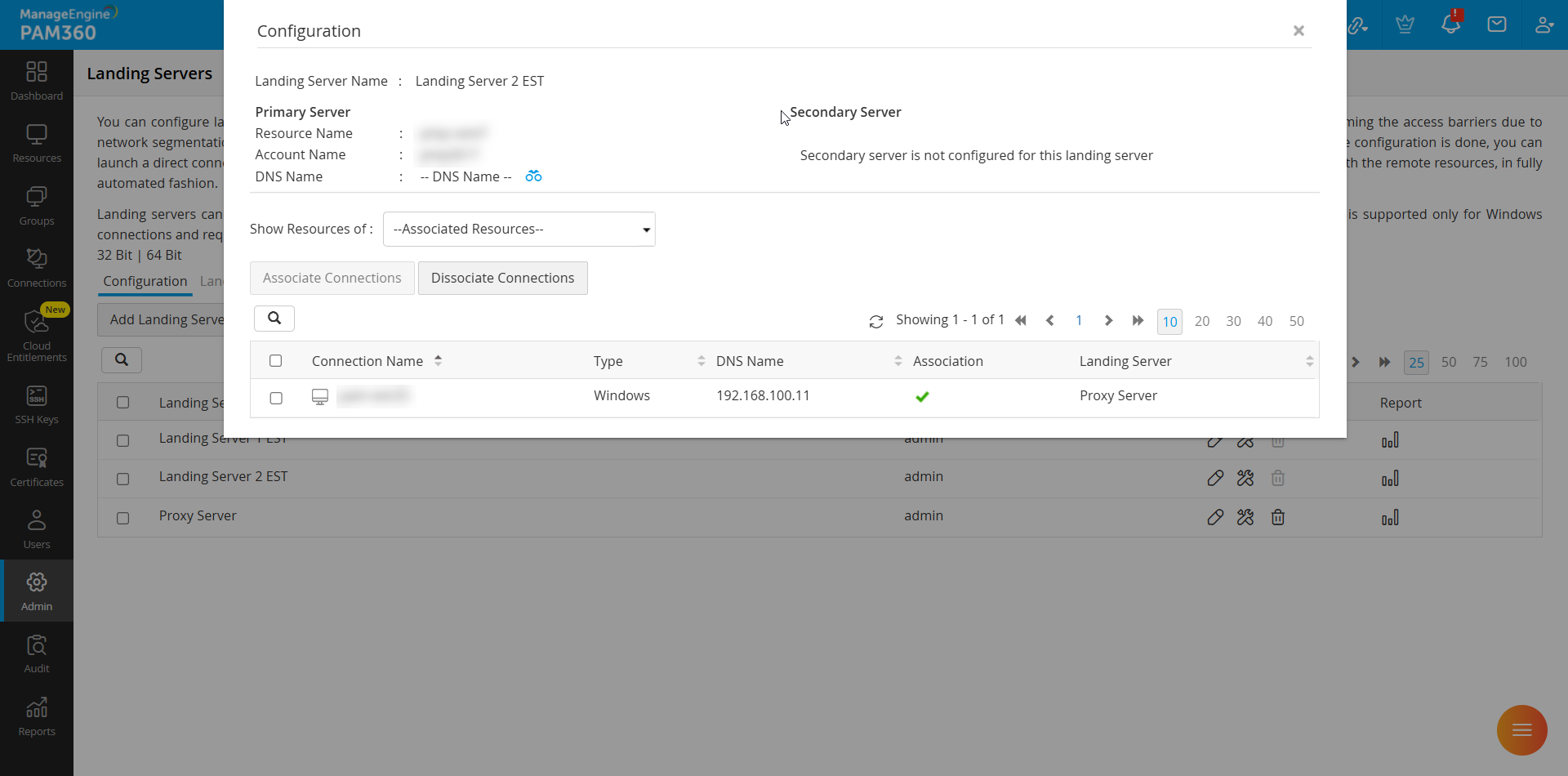Open the SSH Keys section
Screen dimensions: 1568x776
pyautogui.click(x=36, y=403)
